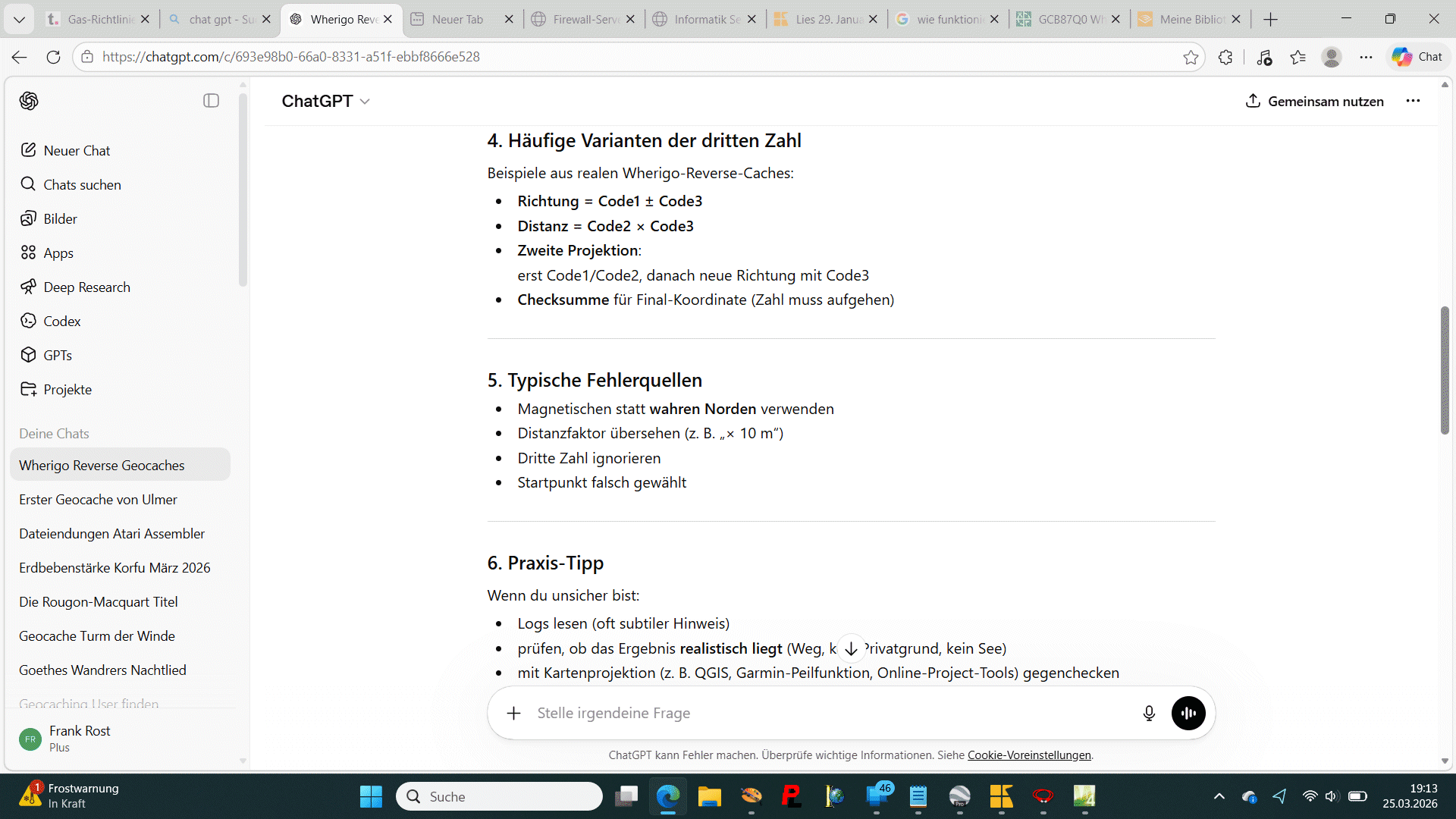
Task: Open the browser tab list chevron
Action: (19, 19)
